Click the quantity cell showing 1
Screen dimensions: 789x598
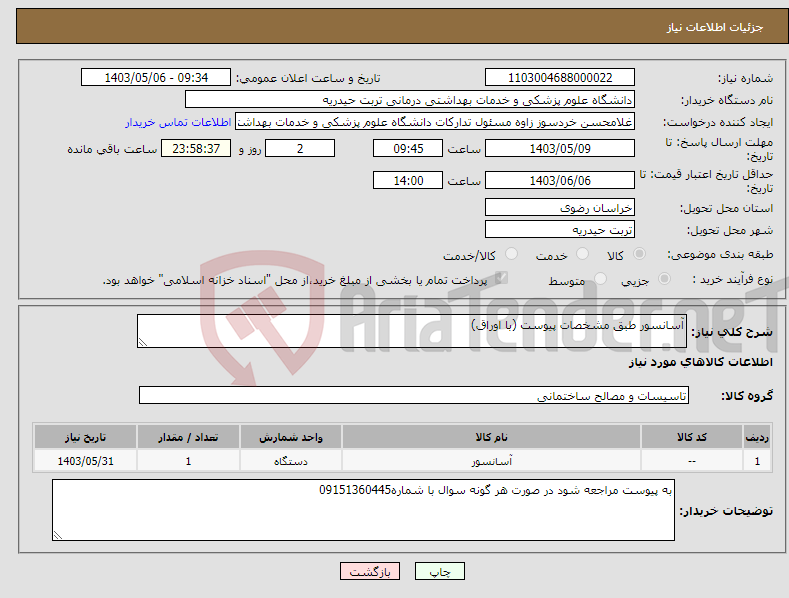(x=188, y=461)
